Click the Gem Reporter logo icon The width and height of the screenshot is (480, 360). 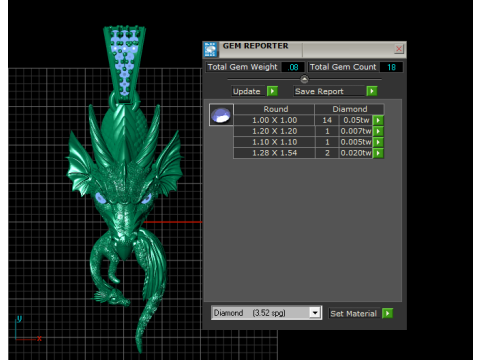[x=210, y=50]
